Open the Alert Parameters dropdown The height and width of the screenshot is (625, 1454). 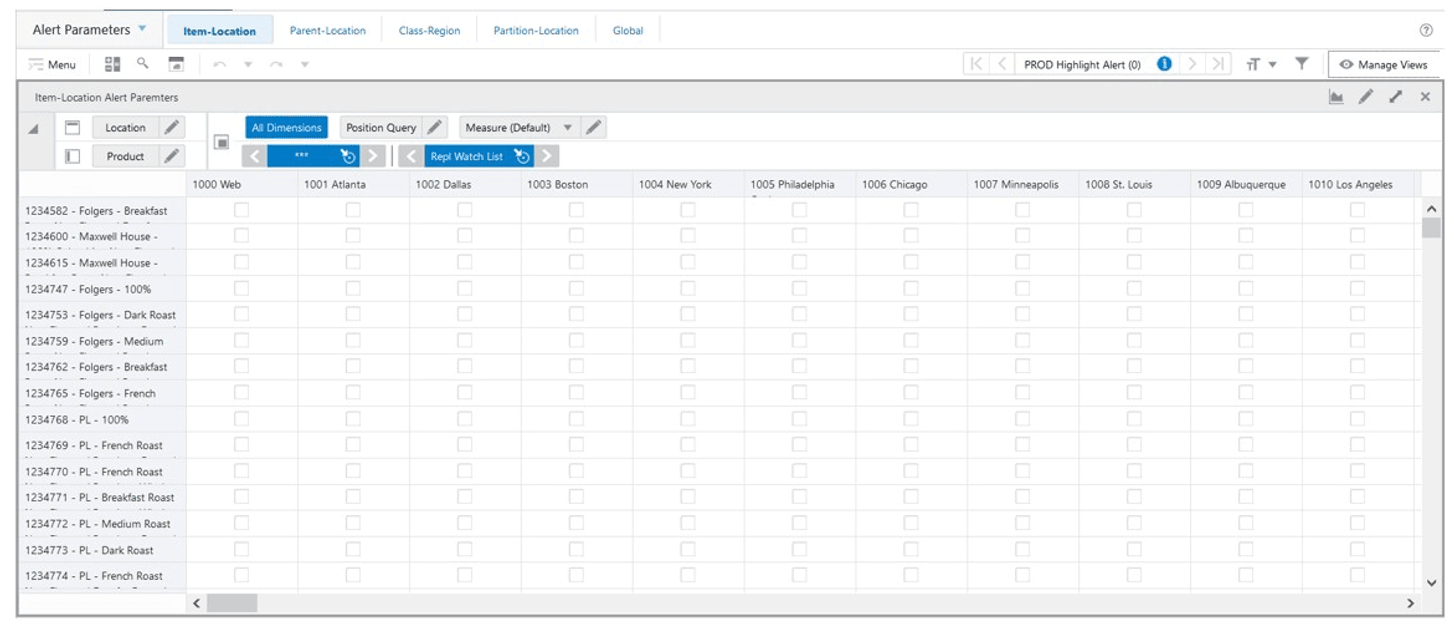tap(140, 30)
